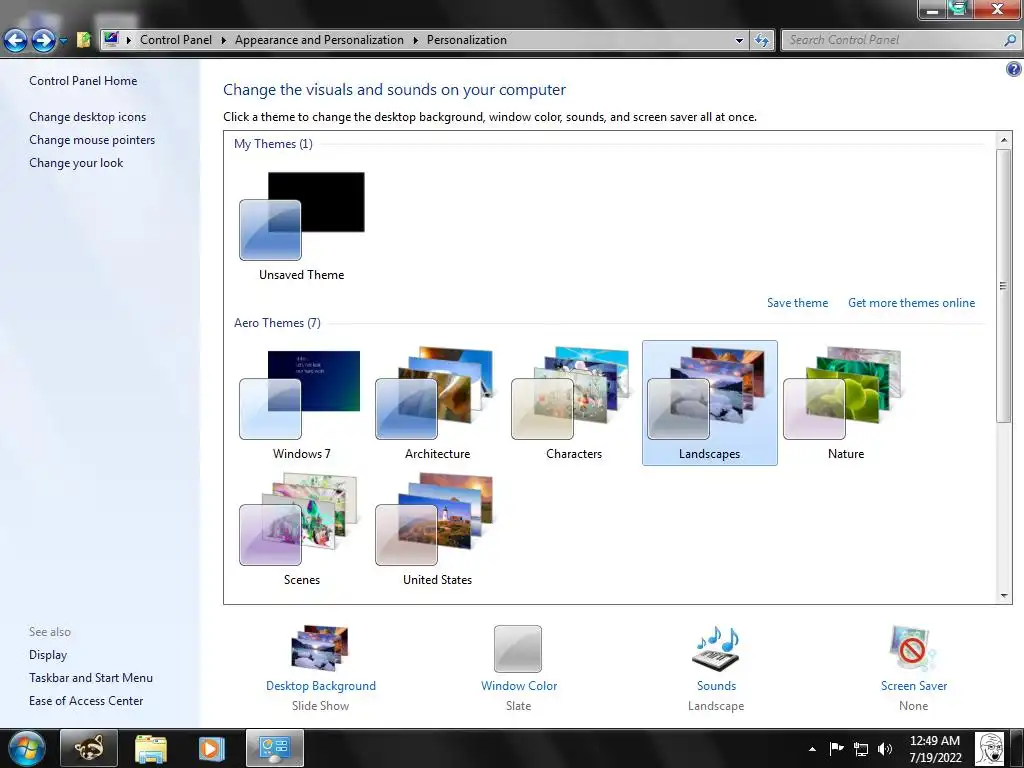The image size is (1024, 768).
Task: Apply the Architecture theme
Action: point(438,403)
